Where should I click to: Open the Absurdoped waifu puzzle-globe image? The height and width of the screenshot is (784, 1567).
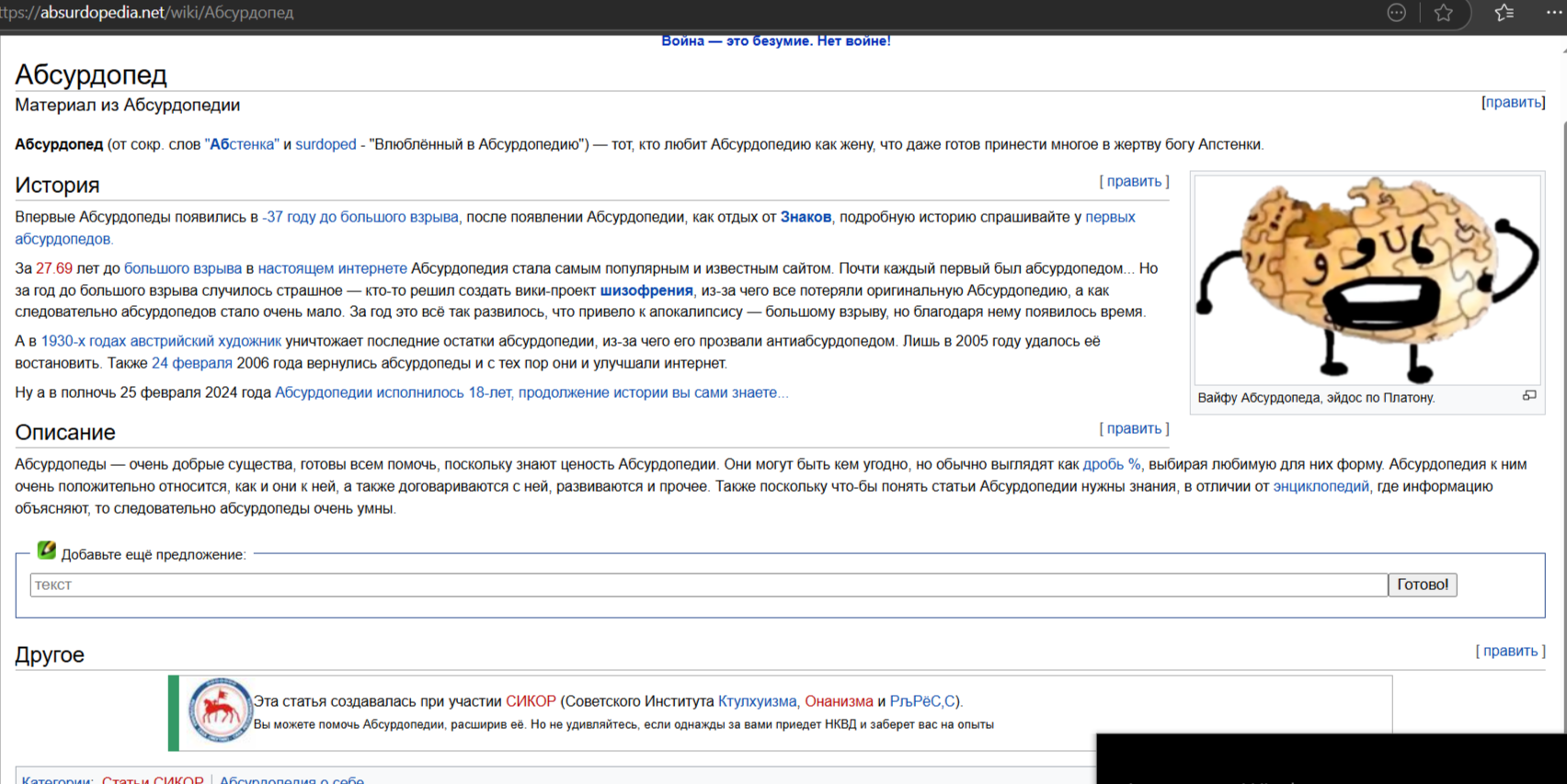coord(1367,279)
